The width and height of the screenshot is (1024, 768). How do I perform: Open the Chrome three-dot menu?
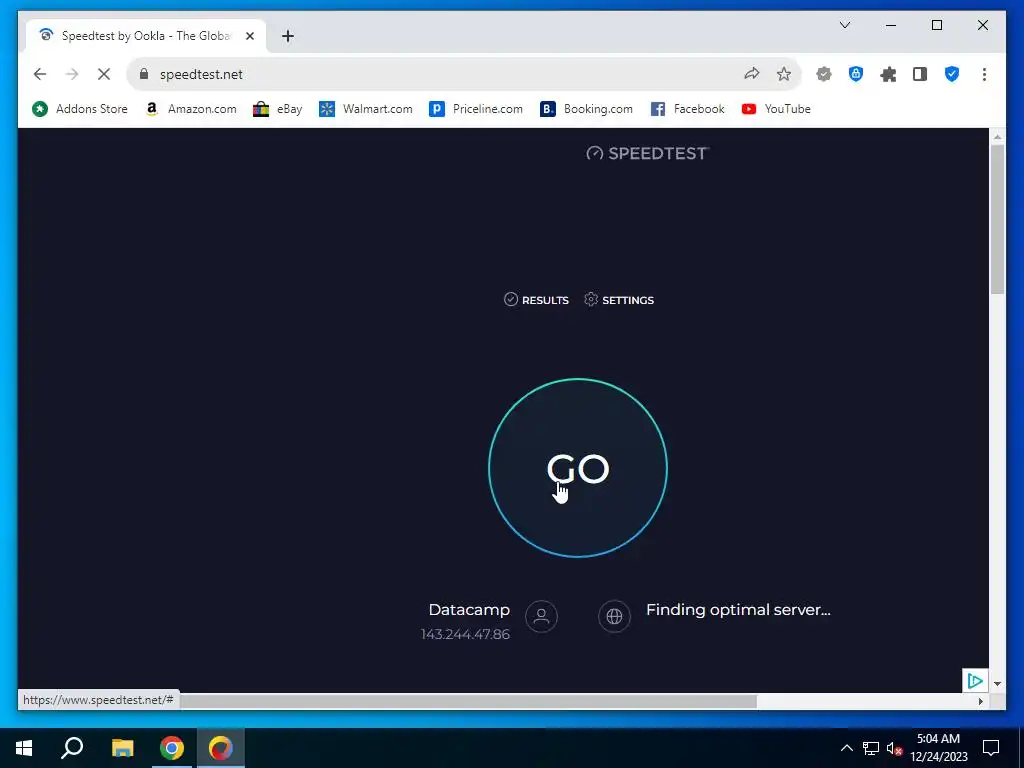tap(984, 74)
